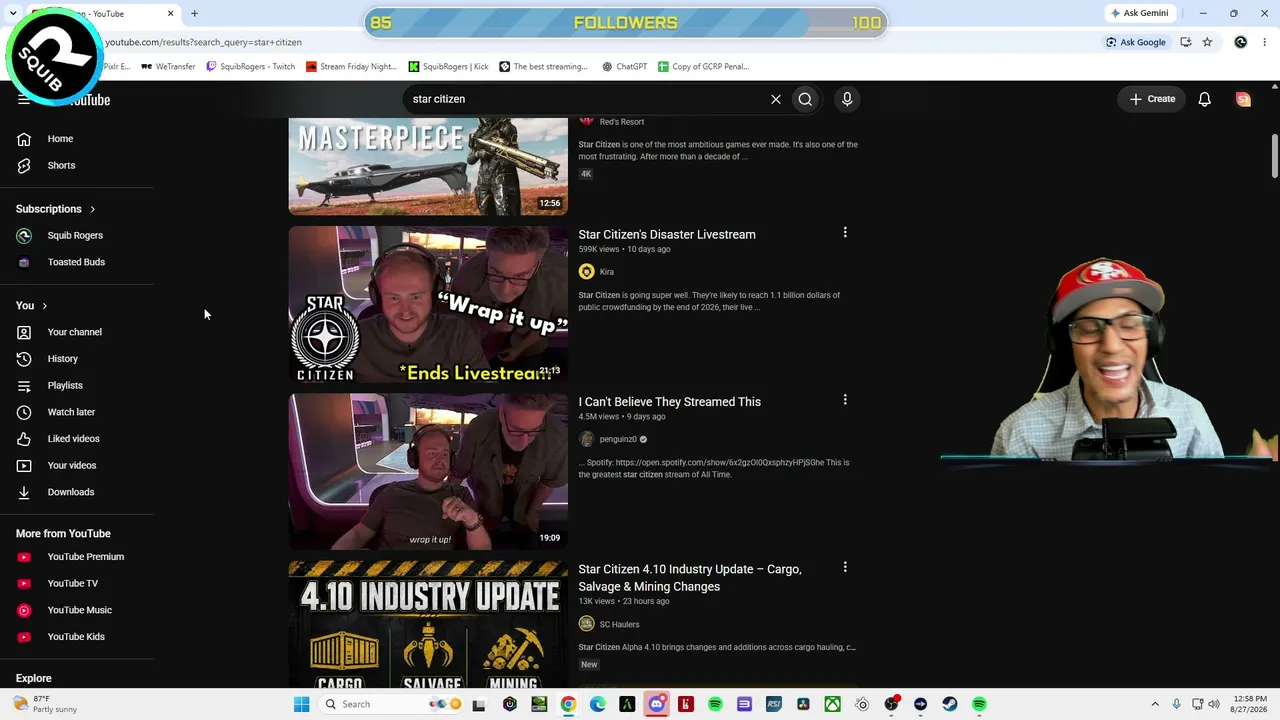Open the account avatar menu
Image resolution: width=1280 pixels, height=720 pixels.
point(1243,99)
